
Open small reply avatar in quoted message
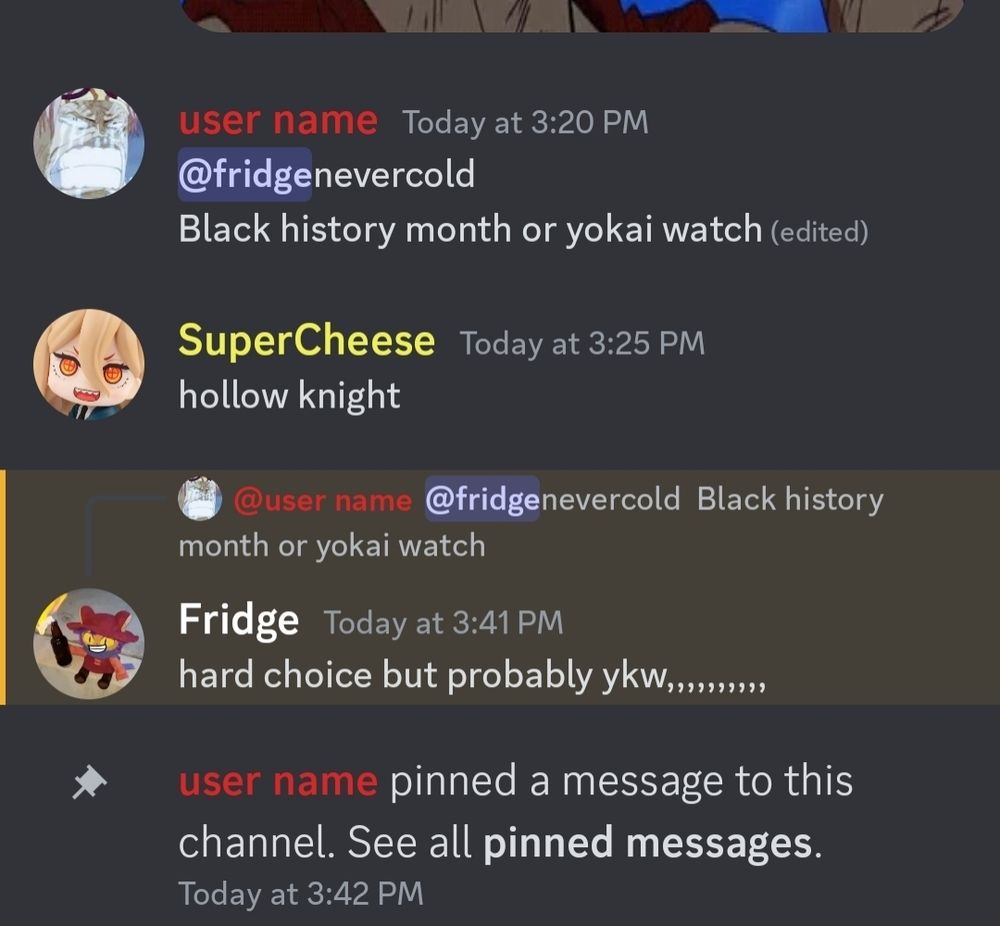tap(200, 499)
